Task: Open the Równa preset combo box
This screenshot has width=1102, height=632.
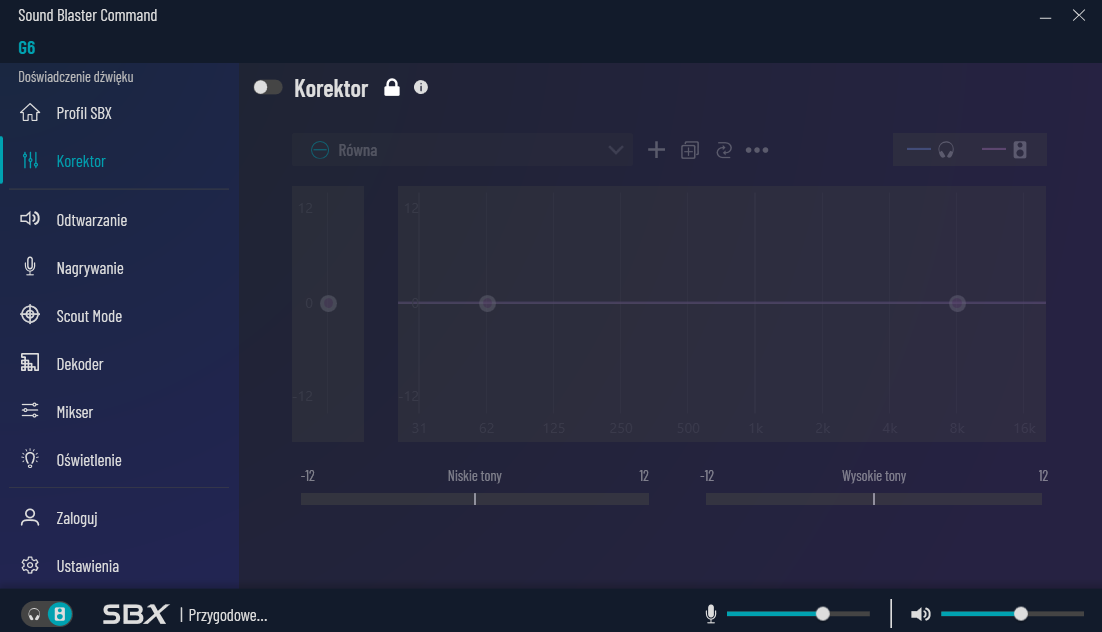Action: (x=462, y=150)
